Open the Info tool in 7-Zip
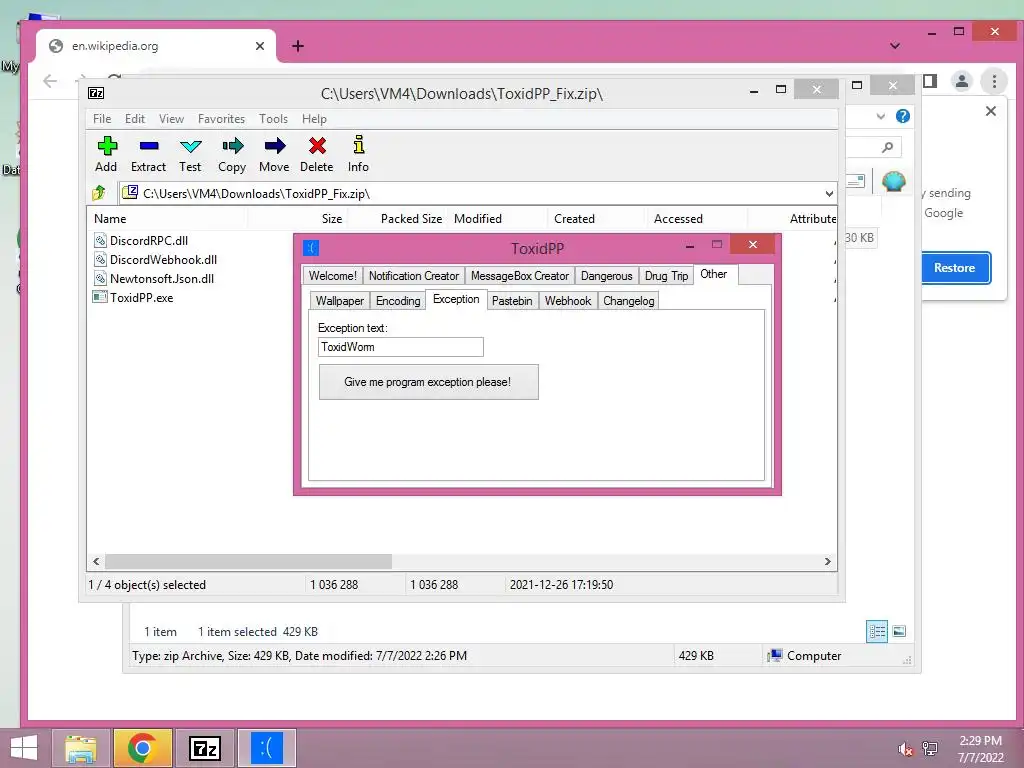 click(359, 144)
